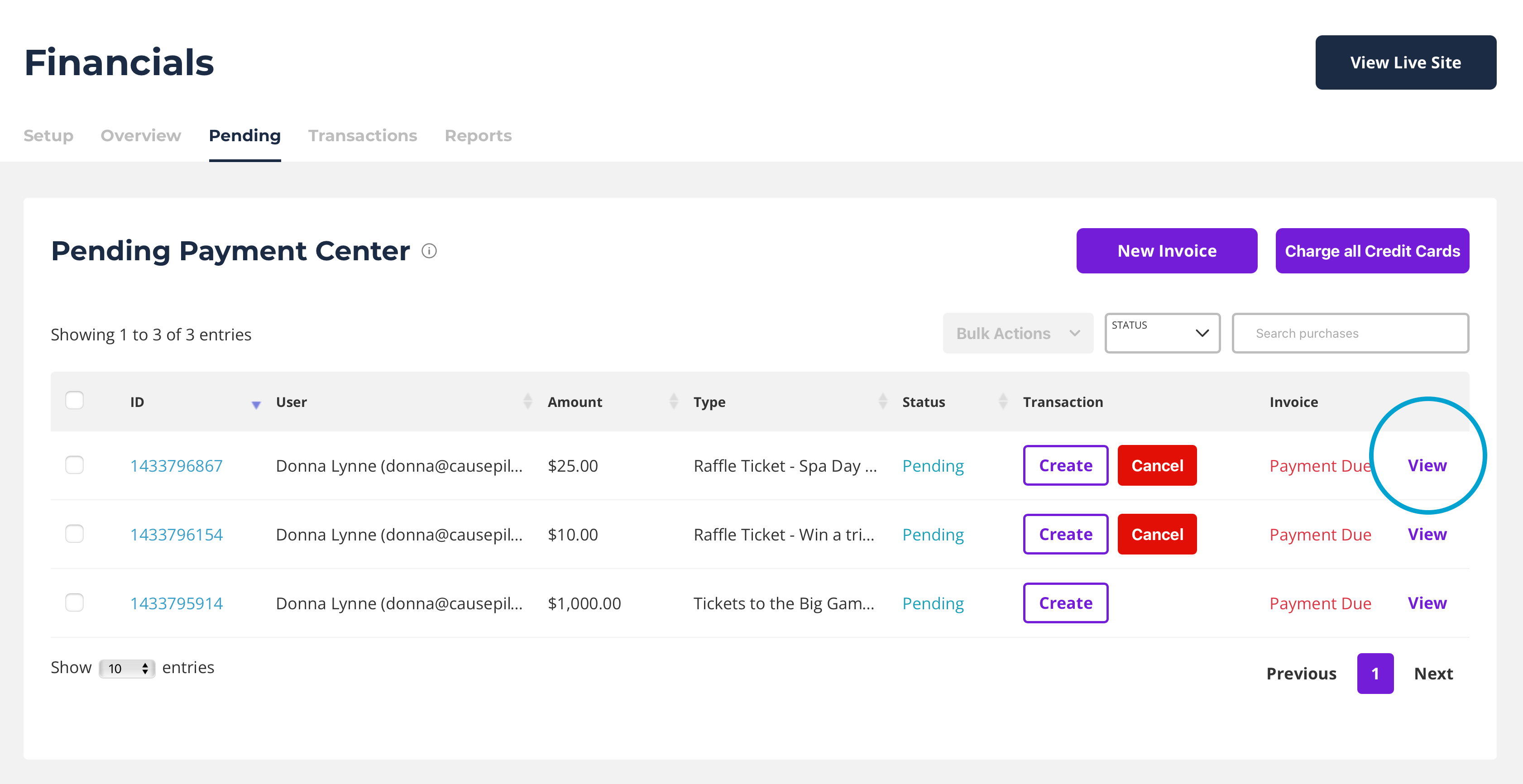Screen dimensions: 1523x784
Task: Check the box for purchase 1433796867
Action: (x=75, y=465)
